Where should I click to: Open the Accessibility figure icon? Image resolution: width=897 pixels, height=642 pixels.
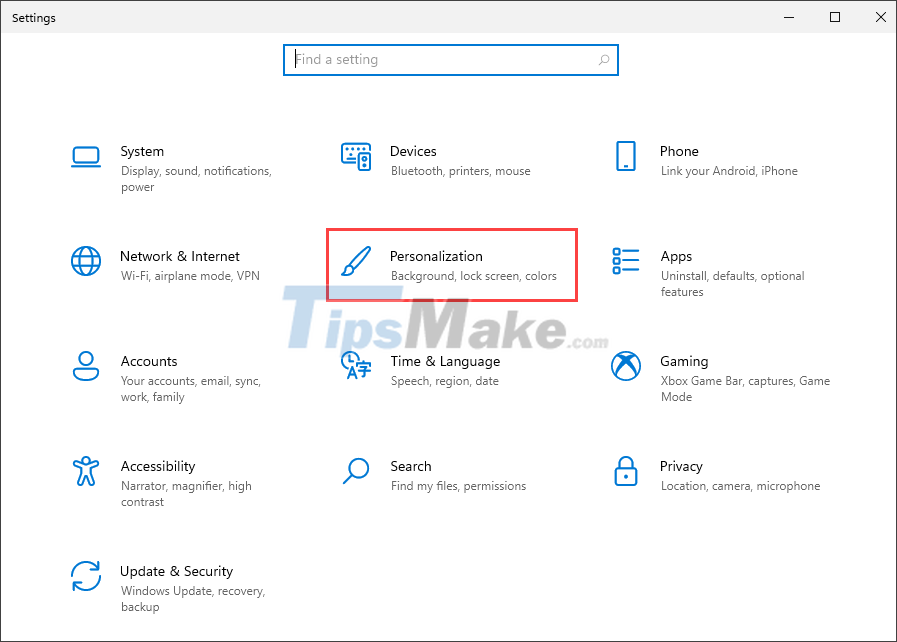coord(86,471)
